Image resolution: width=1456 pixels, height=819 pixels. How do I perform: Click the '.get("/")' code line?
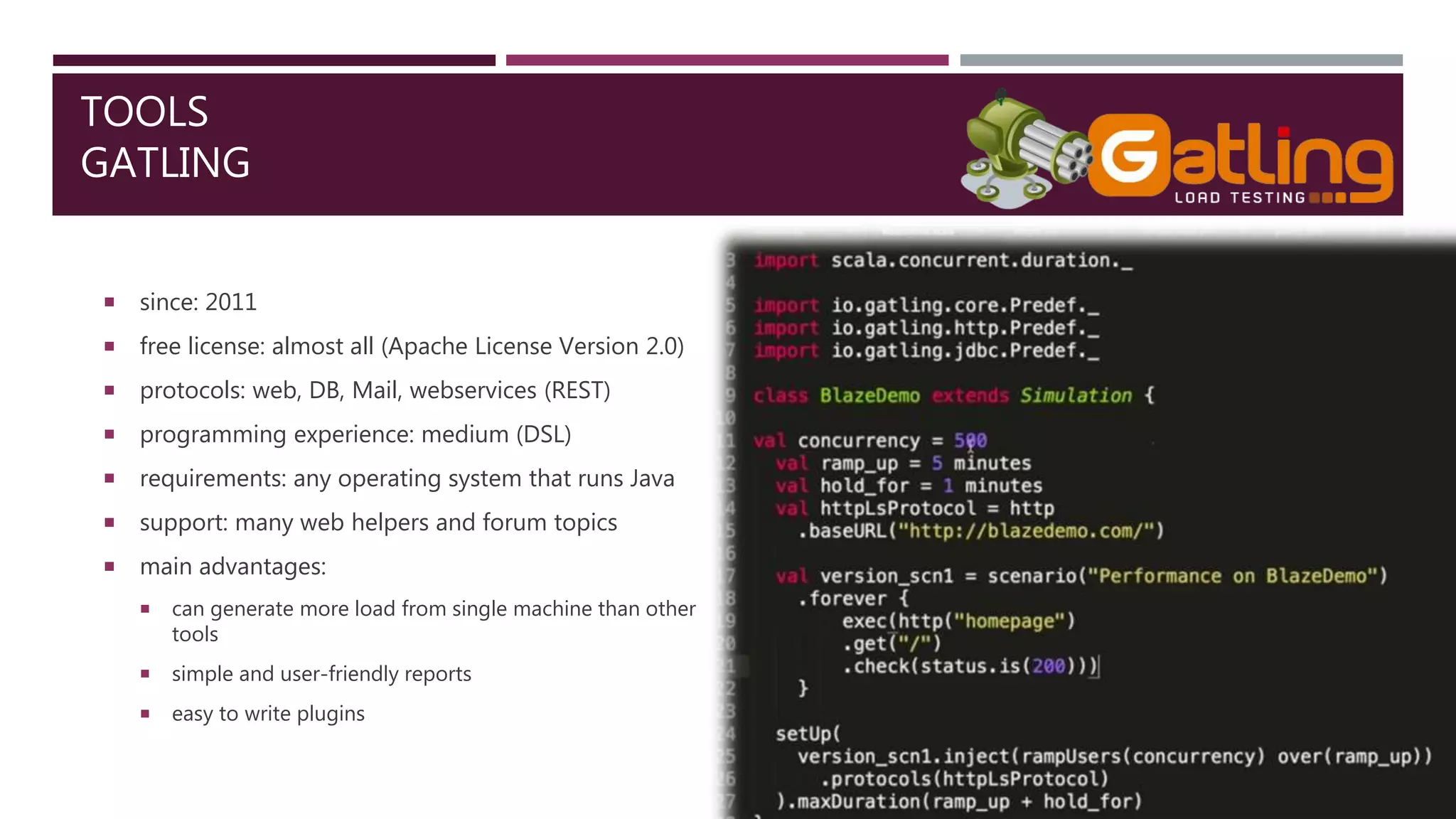pyautogui.click(x=892, y=644)
